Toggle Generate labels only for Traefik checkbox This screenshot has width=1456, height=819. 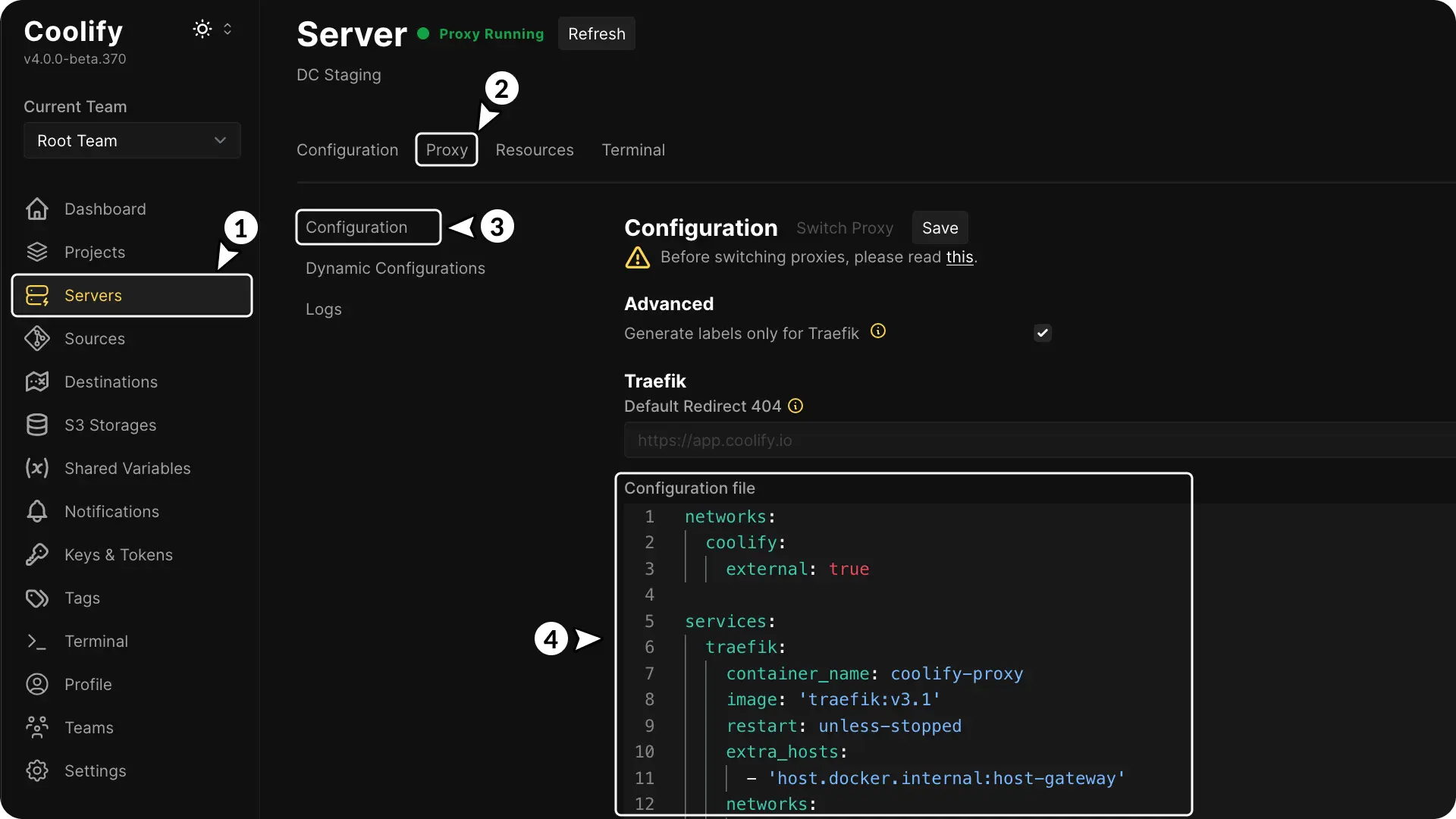pyautogui.click(x=1042, y=333)
